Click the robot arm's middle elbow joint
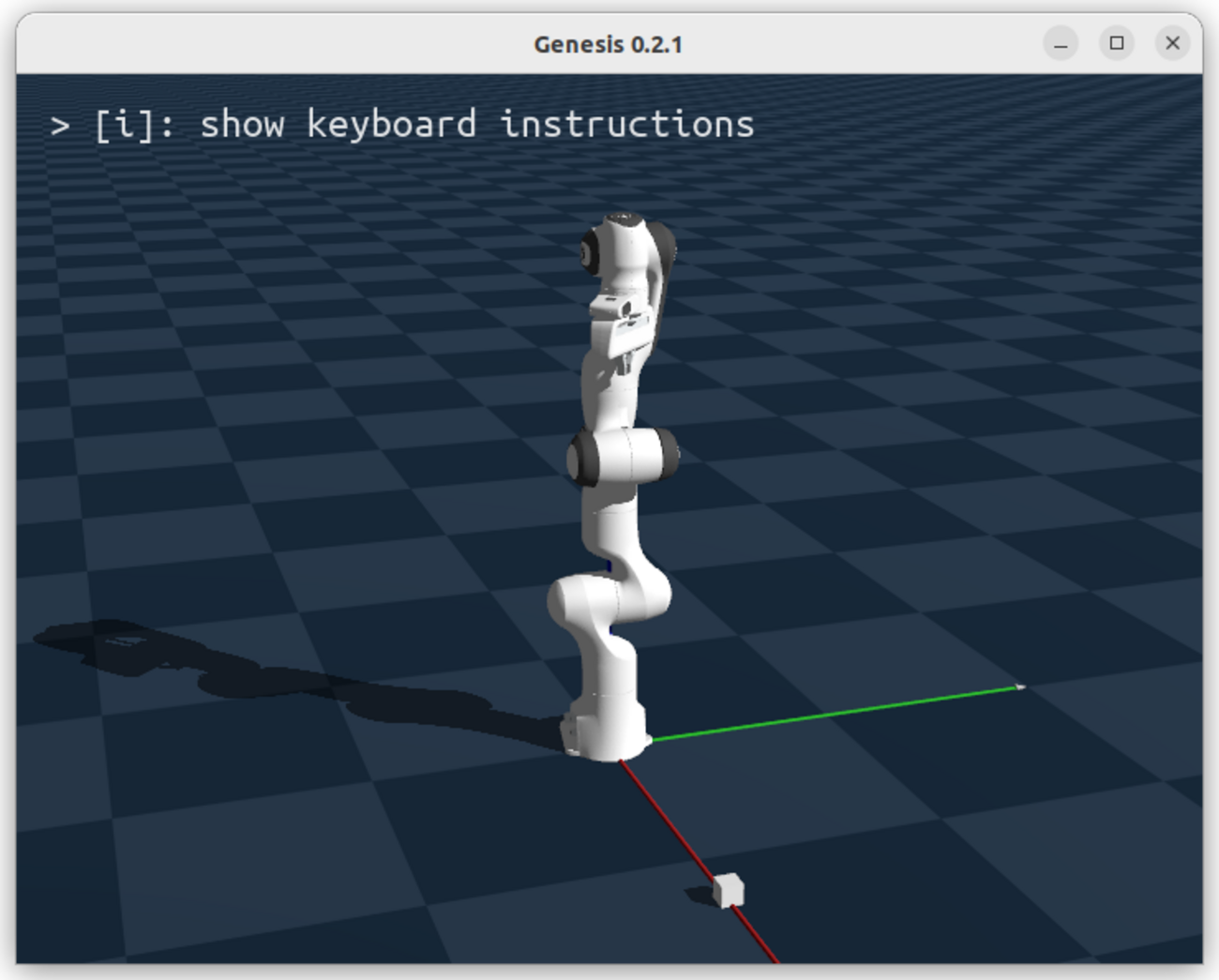Viewport: 1219px width, 980px height. pyautogui.click(x=623, y=457)
